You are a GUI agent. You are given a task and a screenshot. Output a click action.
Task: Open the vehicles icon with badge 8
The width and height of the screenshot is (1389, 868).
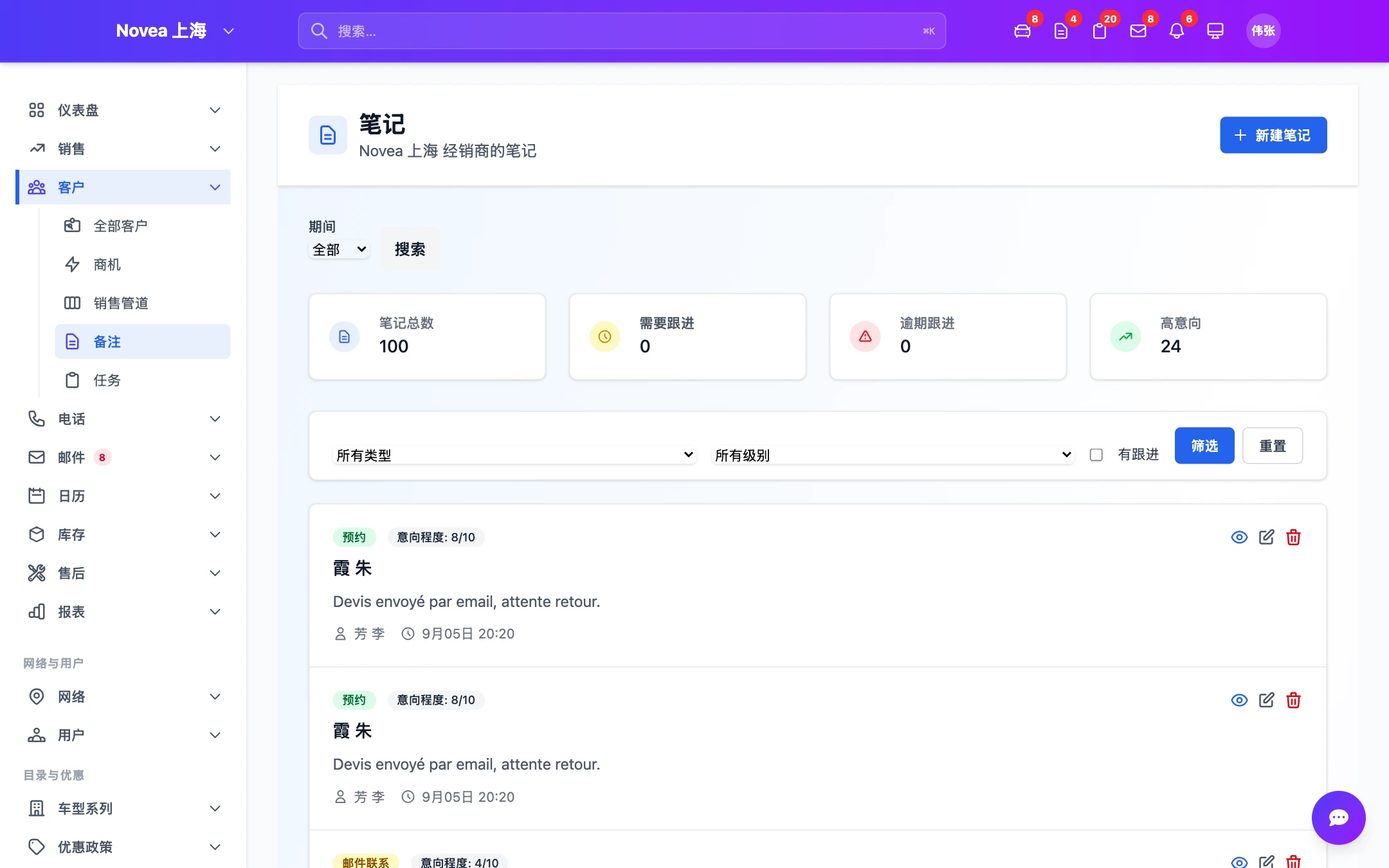pos(1022,31)
